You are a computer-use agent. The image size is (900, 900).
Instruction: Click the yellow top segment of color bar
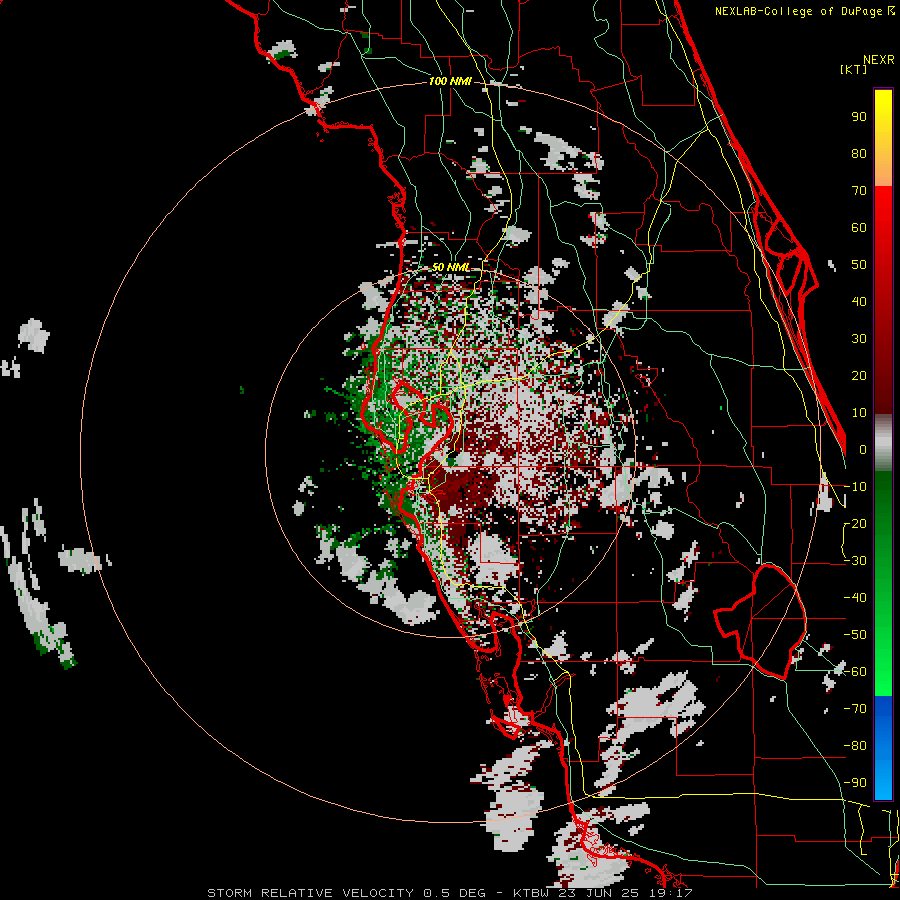pos(883,138)
